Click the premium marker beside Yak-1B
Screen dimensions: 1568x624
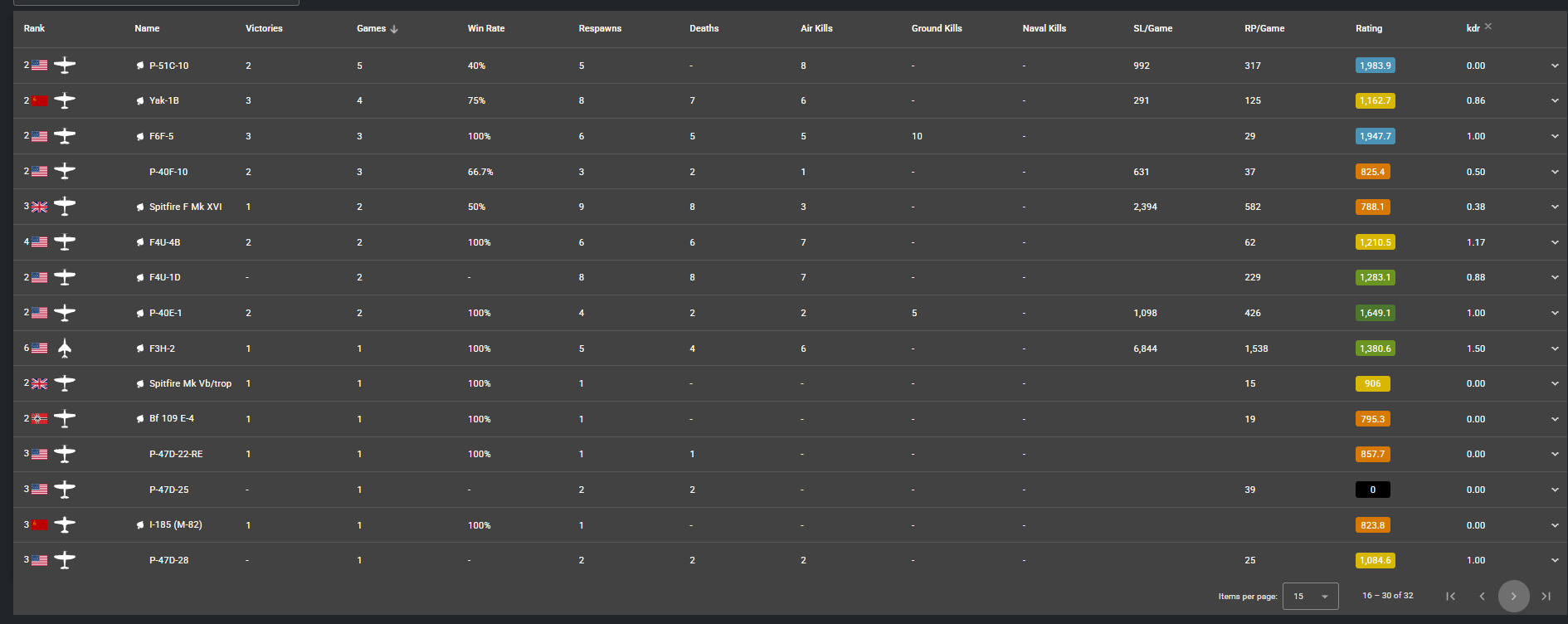(x=140, y=100)
